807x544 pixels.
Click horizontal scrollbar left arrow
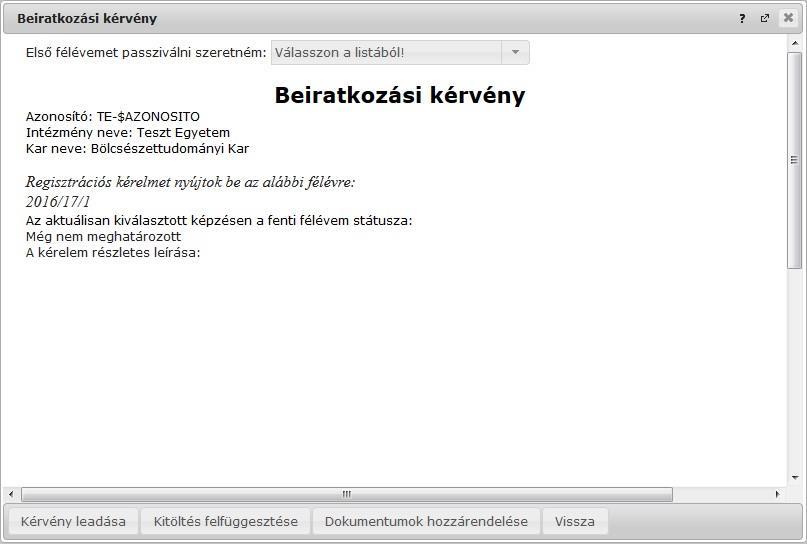(x=11, y=494)
